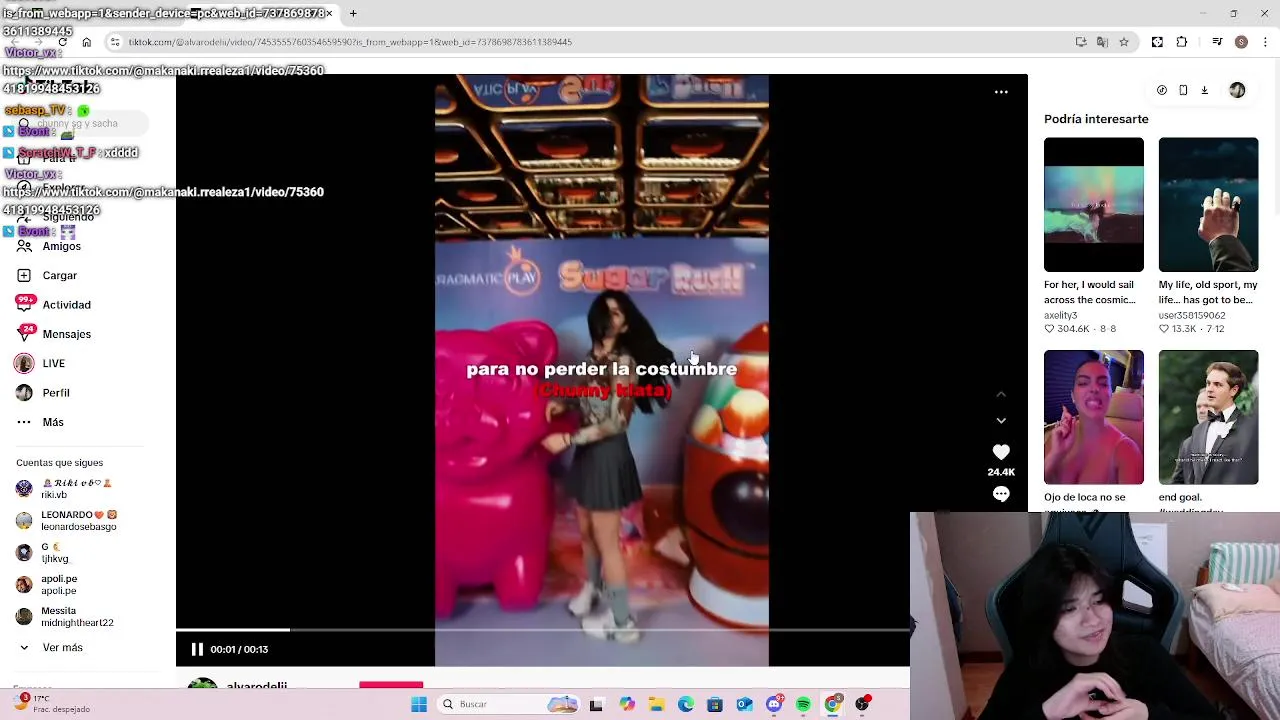This screenshot has width=1280, height=720.
Task: Open Perfil in the sidebar
Action: pos(43,393)
